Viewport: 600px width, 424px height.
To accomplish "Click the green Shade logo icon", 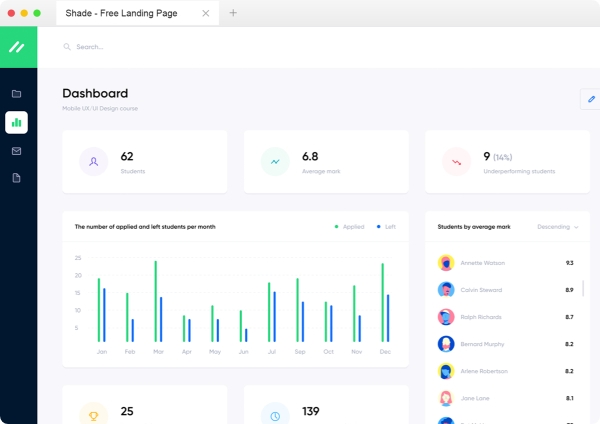I will pos(17,47).
